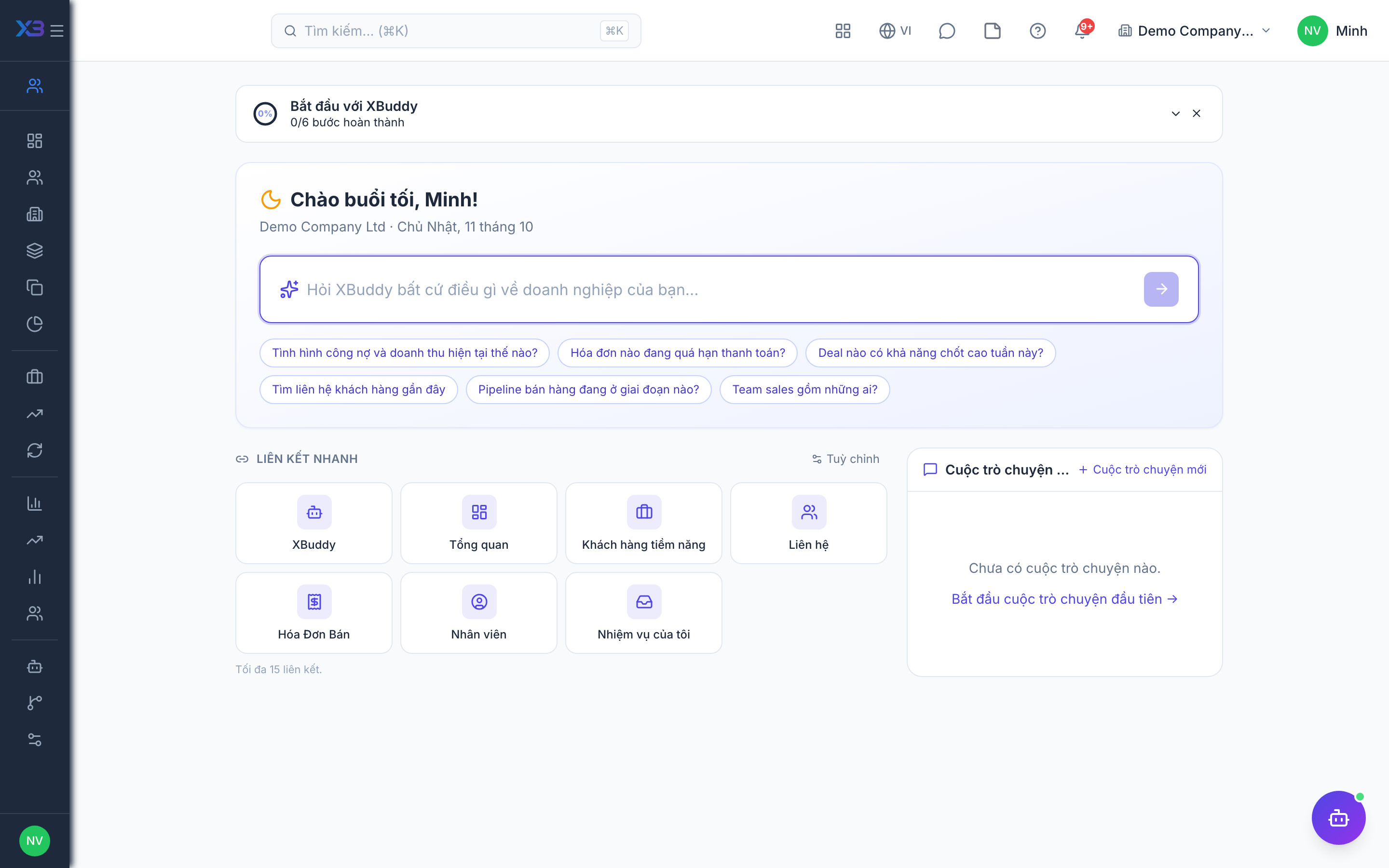Select suggestion Deal nào có khả năng chốt cao
This screenshot has height=868, width=1389.
pyautogui.click(x=930, y=353)
